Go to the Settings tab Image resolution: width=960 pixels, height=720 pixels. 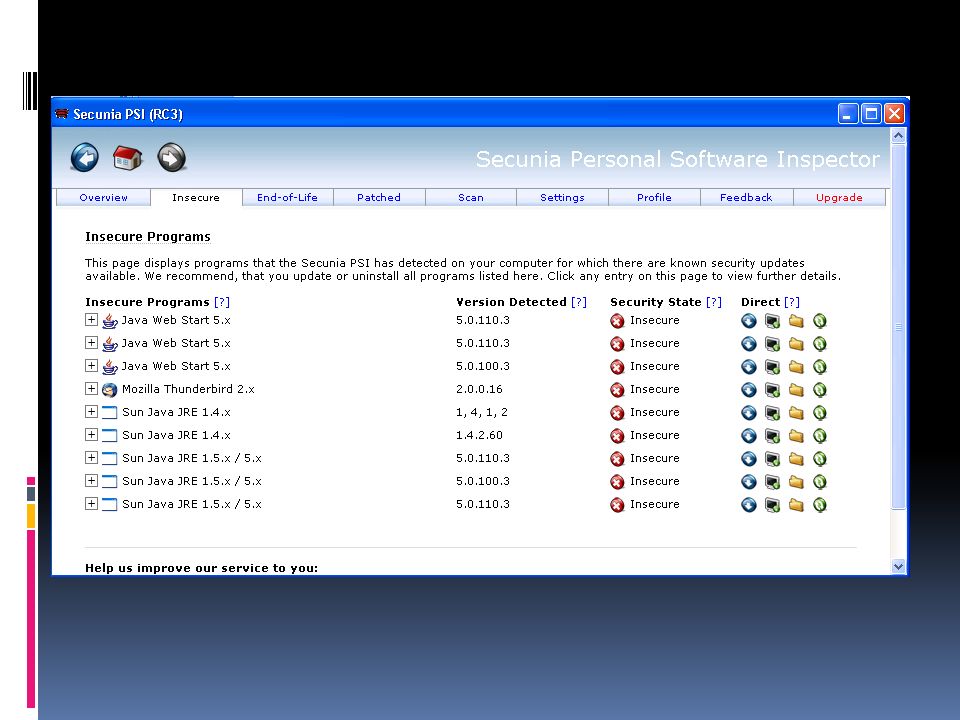562,197
